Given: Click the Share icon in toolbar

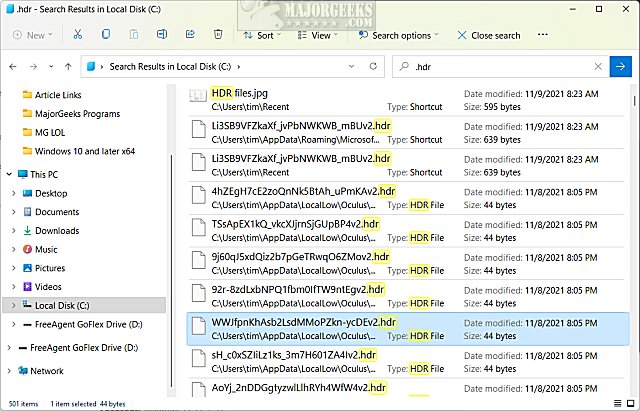Looking at the screenshot, I should tap(190, 35).
